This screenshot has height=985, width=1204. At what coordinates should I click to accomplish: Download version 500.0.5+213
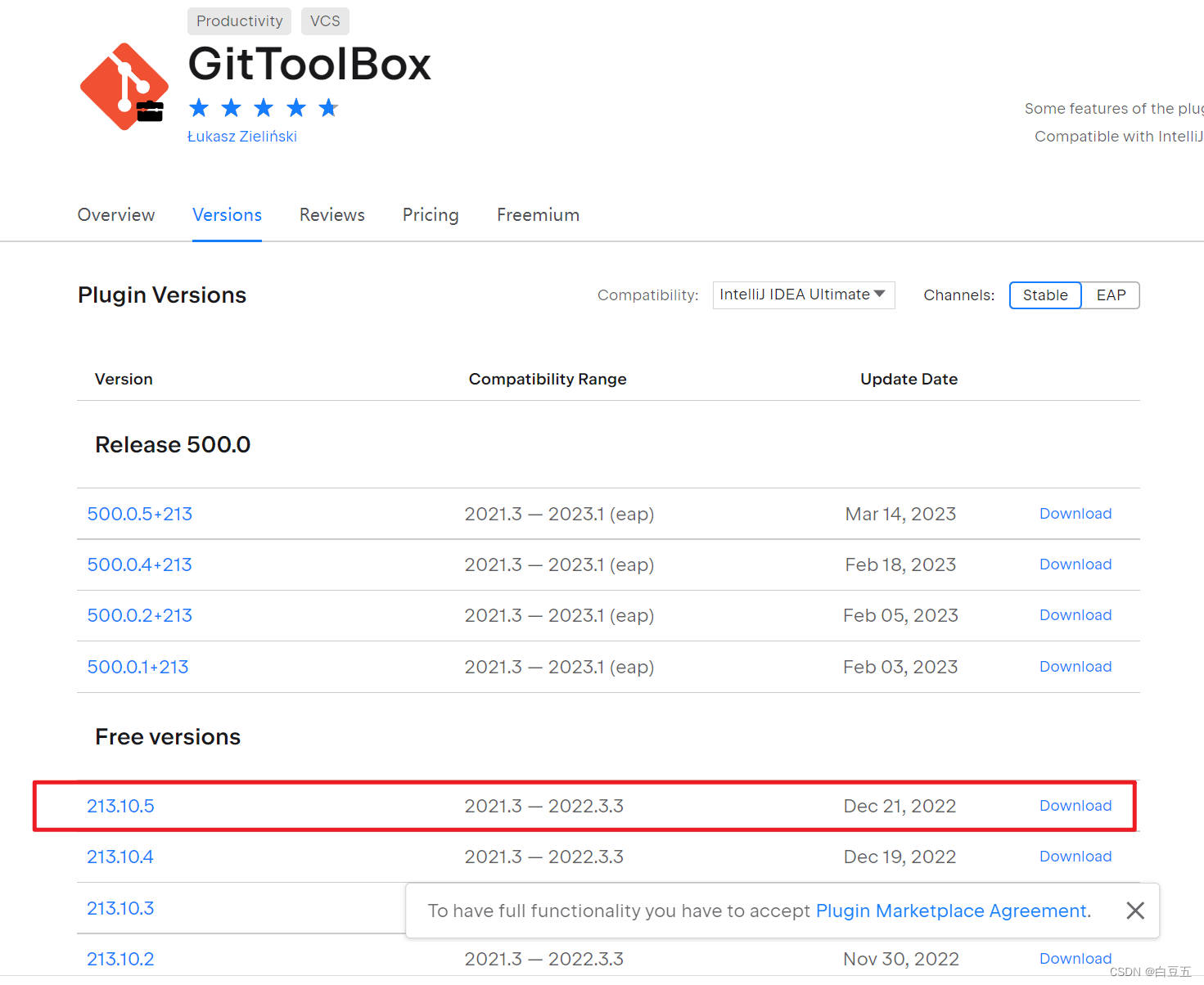coord(1075,514)
